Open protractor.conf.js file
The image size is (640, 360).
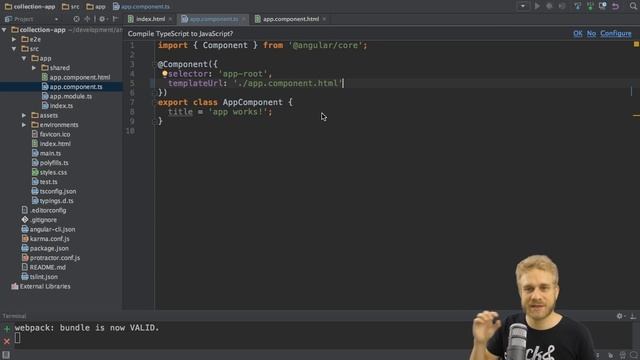[55, 258]
